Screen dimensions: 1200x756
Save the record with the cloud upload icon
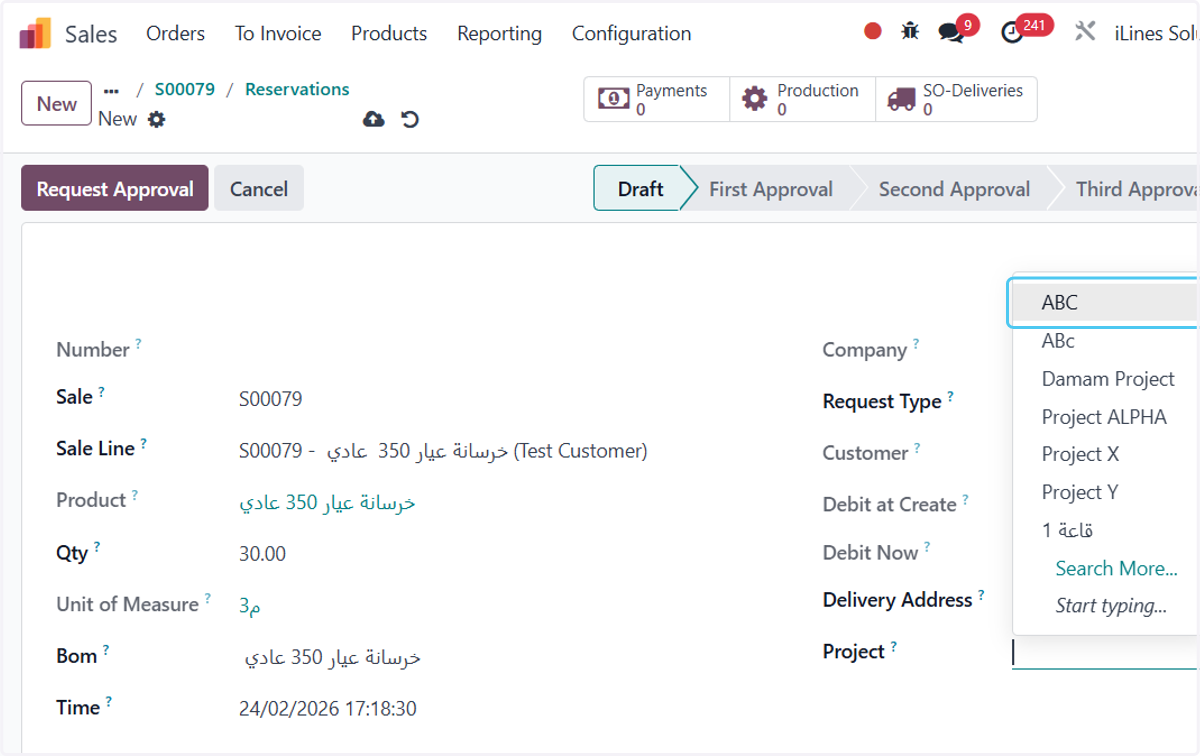click(x=373, y=120)
